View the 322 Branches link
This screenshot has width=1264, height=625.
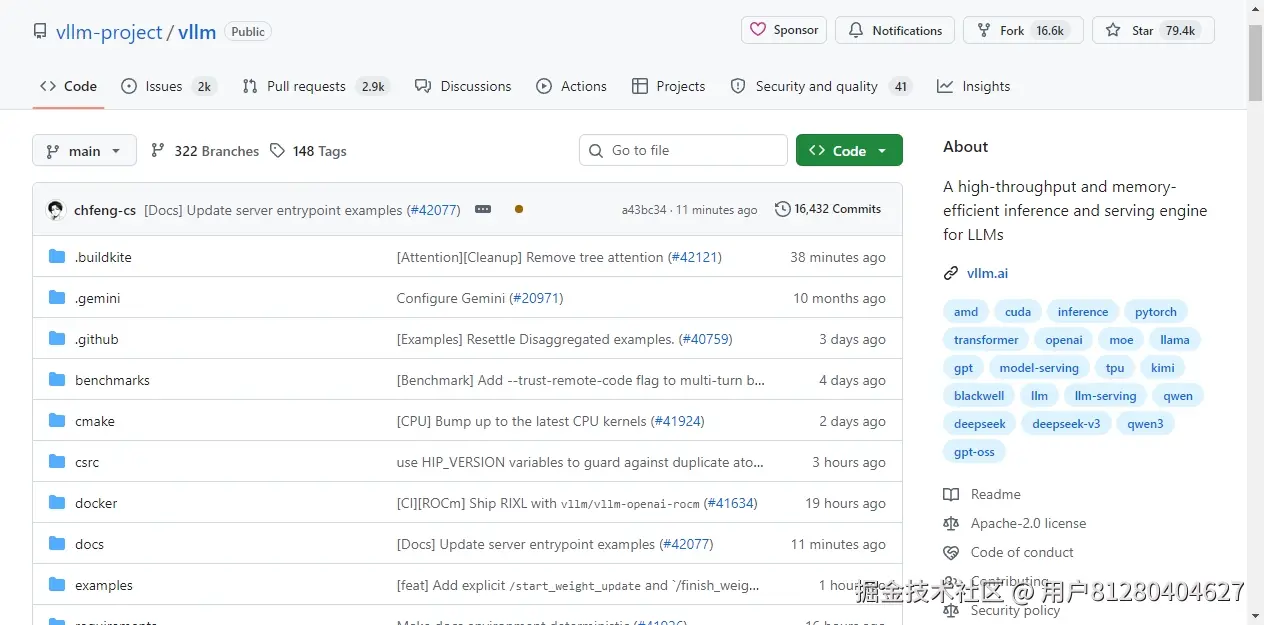tap(205, 151)
